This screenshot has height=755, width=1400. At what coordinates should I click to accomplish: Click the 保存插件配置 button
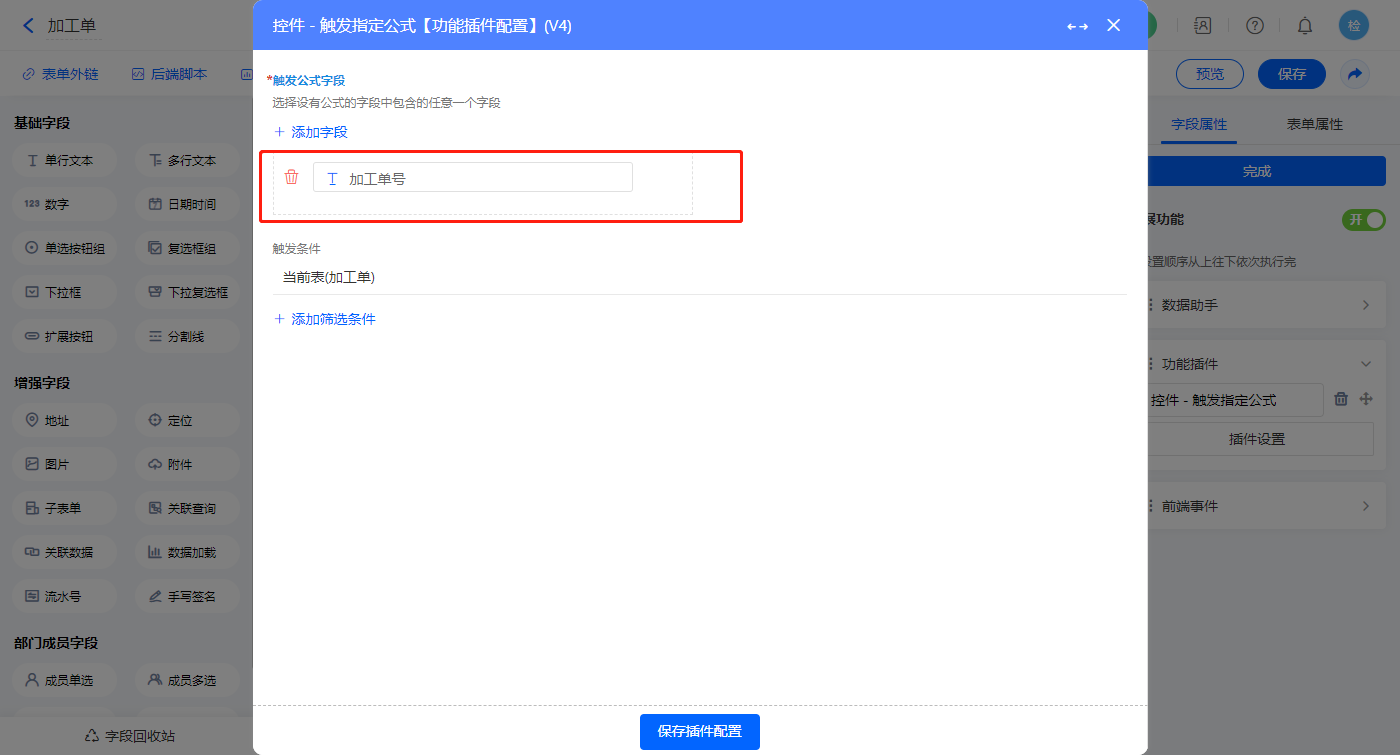(x=700, y=731)
